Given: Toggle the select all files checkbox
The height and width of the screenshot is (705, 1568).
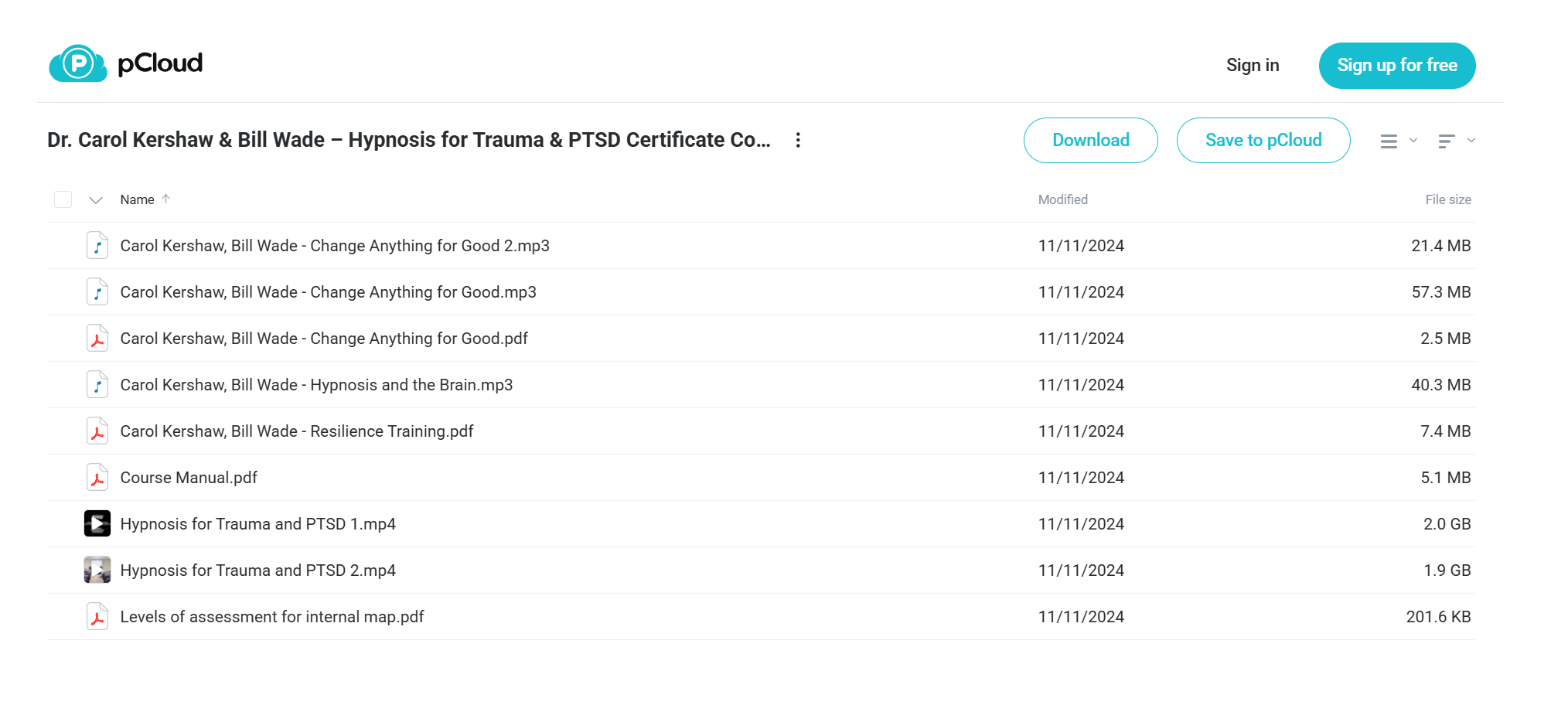Looking at the screenshot, I should point(63,199).
